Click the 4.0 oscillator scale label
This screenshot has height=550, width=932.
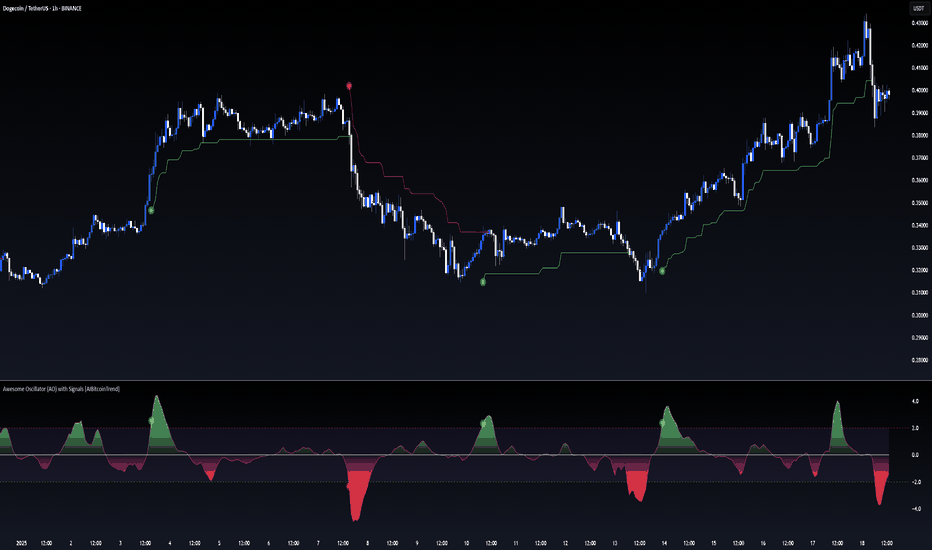coord(915,401)
